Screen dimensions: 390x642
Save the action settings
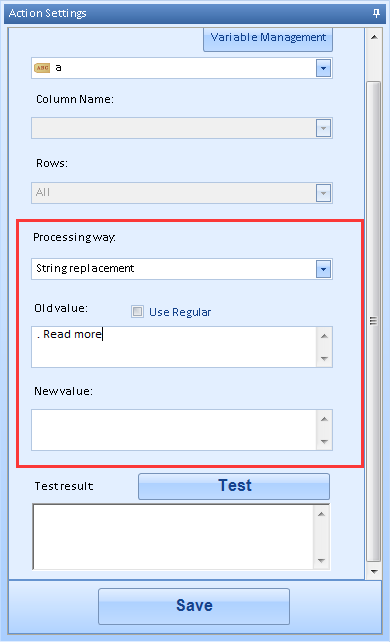click(x=194, y=606)
